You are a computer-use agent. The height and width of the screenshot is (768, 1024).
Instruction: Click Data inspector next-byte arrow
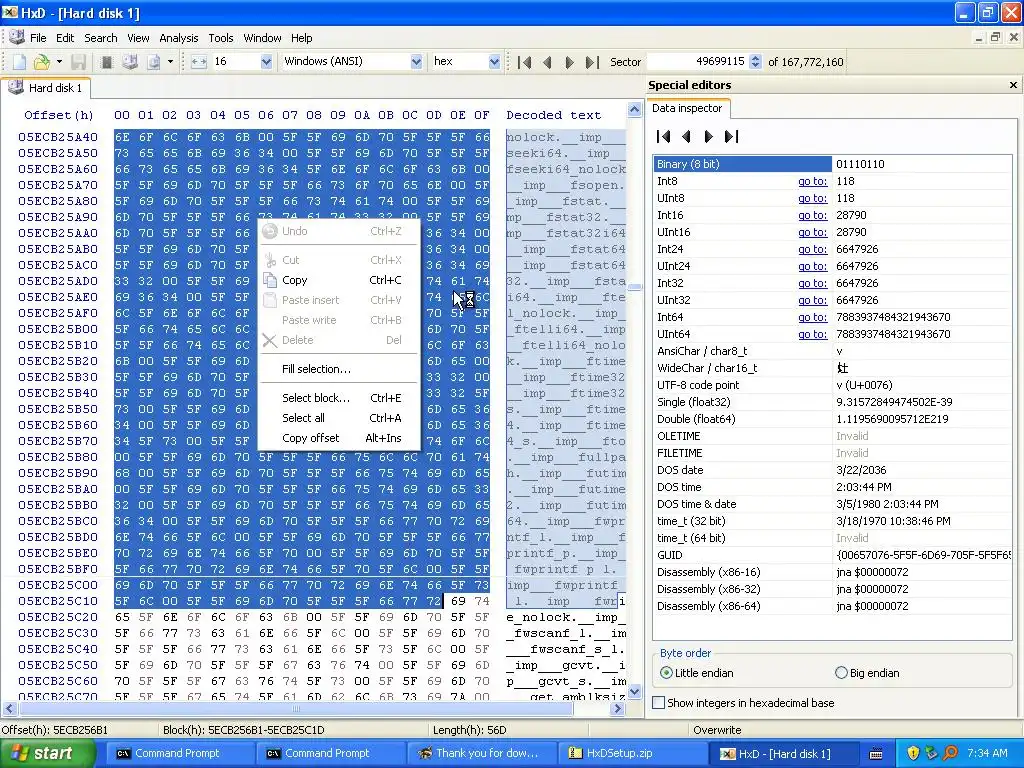pos(709,136)
